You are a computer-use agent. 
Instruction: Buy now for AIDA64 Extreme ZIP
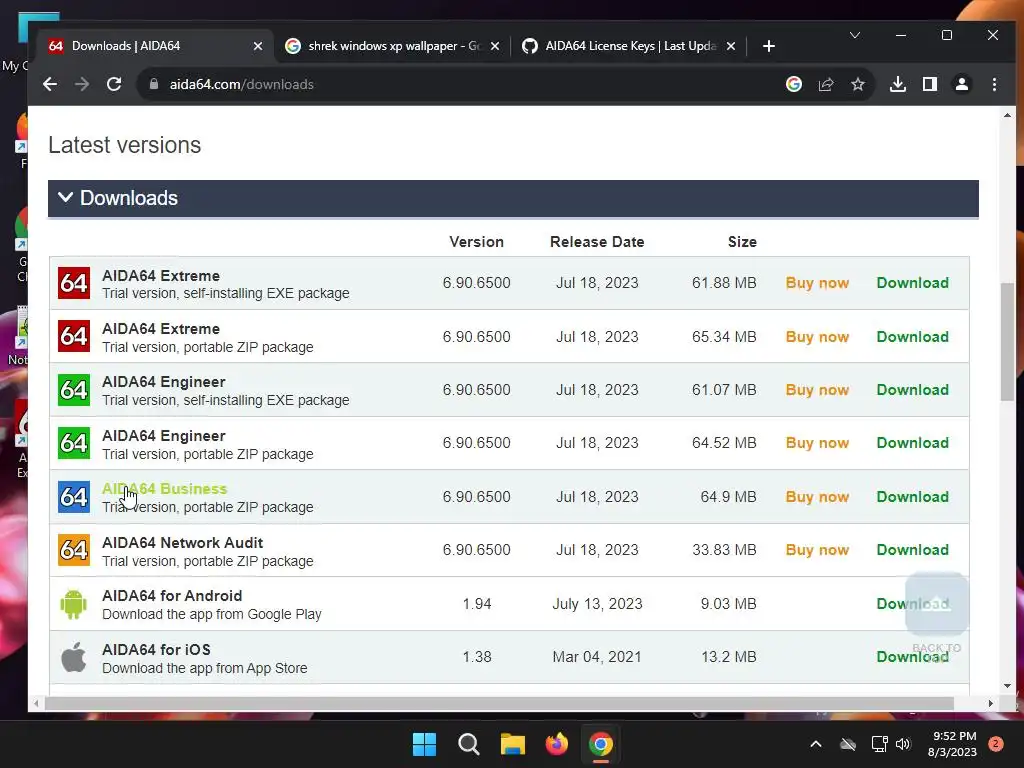click(x=817, y=336)
